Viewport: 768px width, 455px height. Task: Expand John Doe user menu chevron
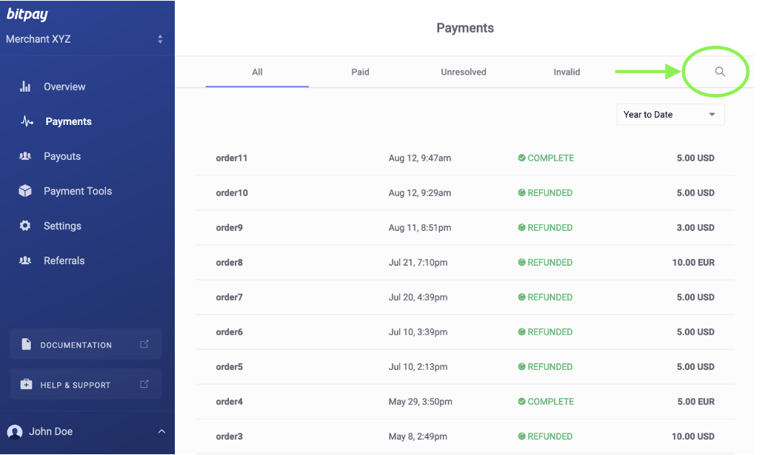click(x=162, y=431)
